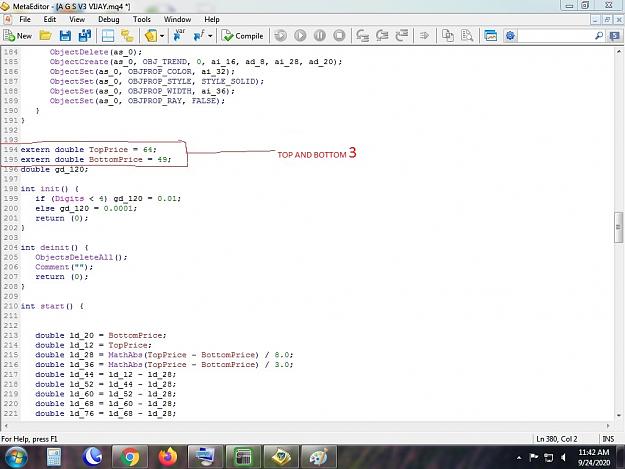Click 'double ld_20 = BottomPrice;' line
This screenshot has height=469, width=625.
click(100, 335)
